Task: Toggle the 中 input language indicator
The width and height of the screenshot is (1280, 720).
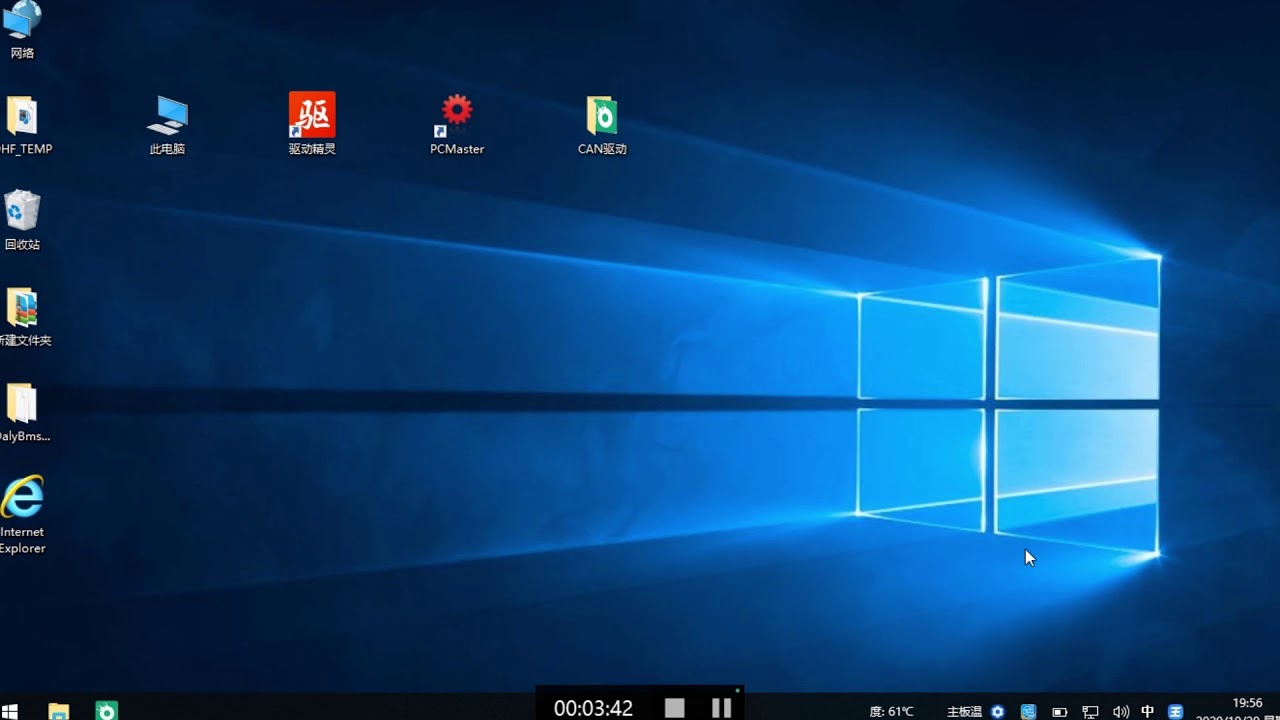Action: (x=1148, y=712)
